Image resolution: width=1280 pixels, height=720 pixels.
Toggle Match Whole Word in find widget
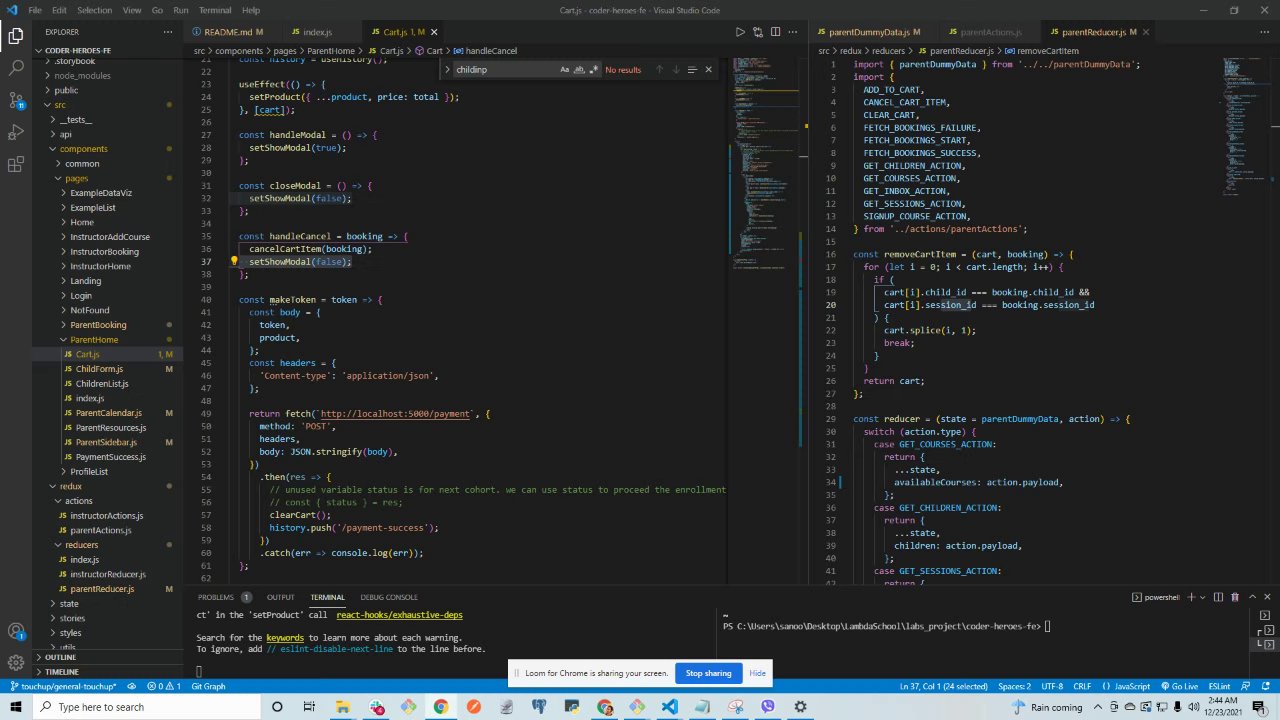pyautogui.click(x=579, y=70)
